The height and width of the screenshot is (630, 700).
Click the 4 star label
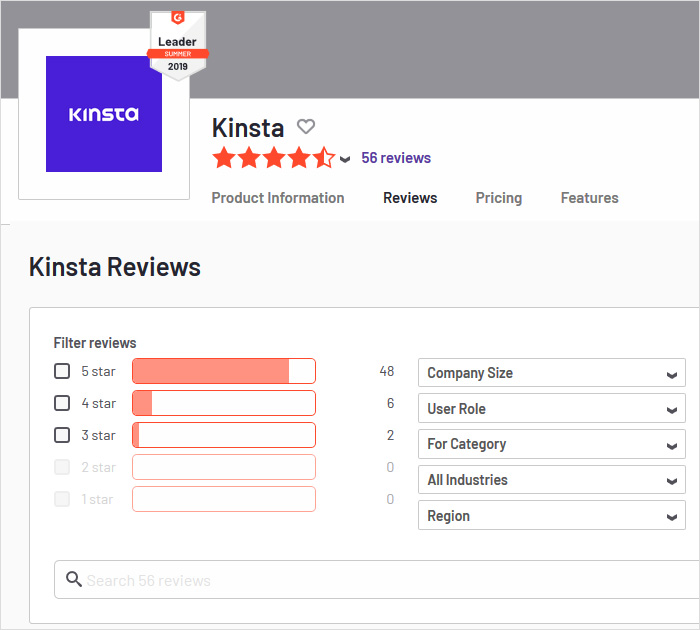[x=99, y=403]
